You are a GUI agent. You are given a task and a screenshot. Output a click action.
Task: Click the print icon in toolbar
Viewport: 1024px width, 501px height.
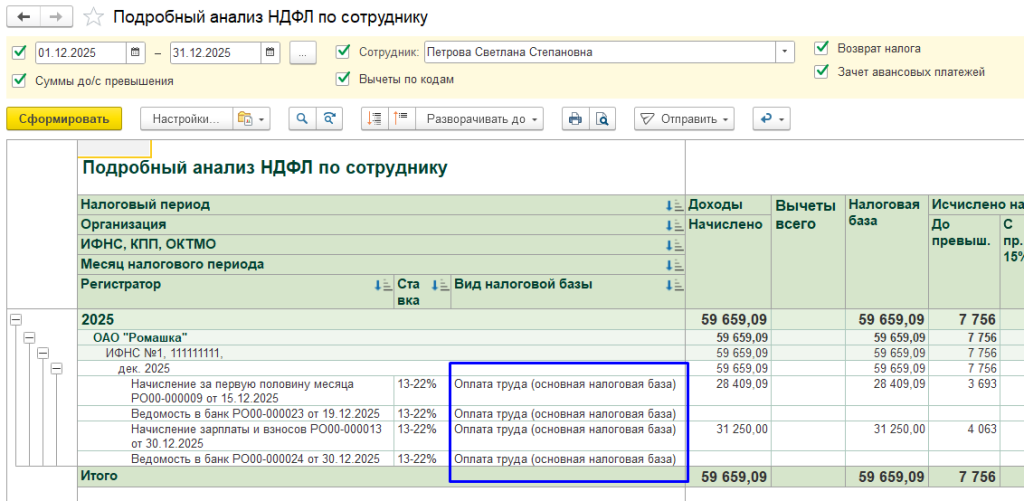575,119
